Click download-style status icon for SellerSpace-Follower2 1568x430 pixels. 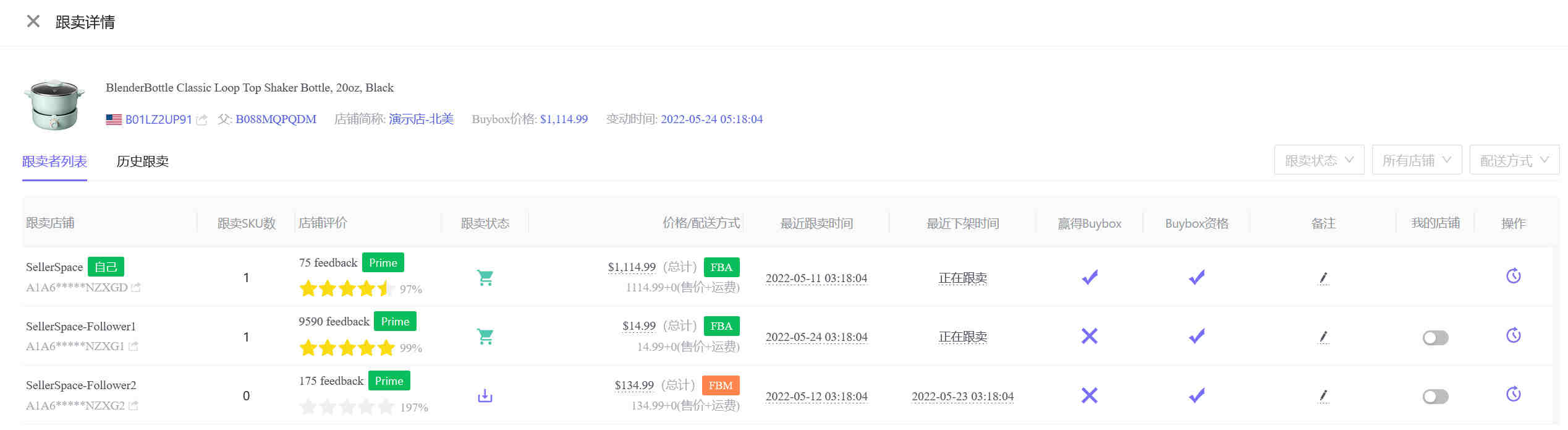coord(485,395)
